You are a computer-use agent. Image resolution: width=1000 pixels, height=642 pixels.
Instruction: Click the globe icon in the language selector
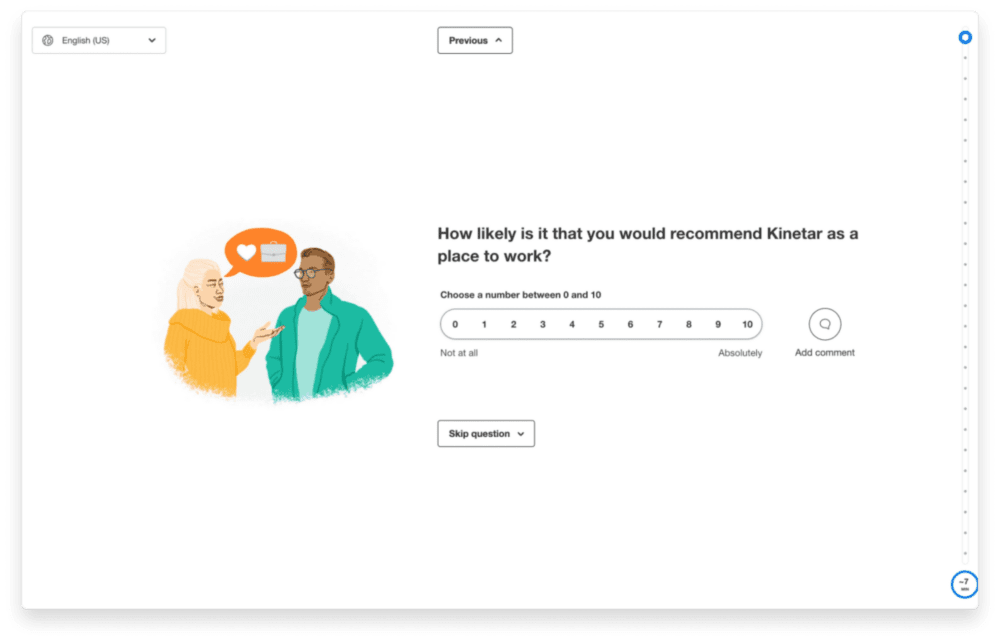[47, 40]
